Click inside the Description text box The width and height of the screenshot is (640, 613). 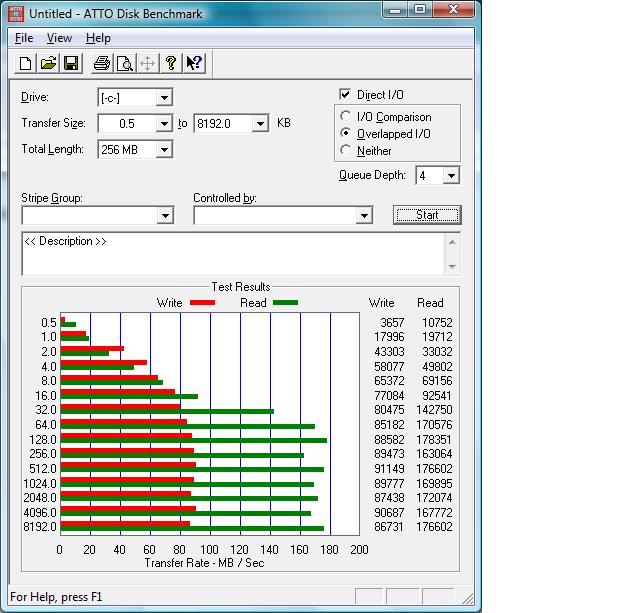pyautogui.click(x=233, y=253)
